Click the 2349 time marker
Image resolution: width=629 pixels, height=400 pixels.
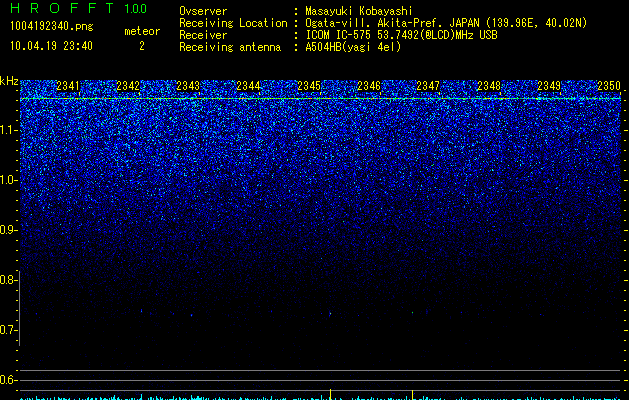point(549,86)
